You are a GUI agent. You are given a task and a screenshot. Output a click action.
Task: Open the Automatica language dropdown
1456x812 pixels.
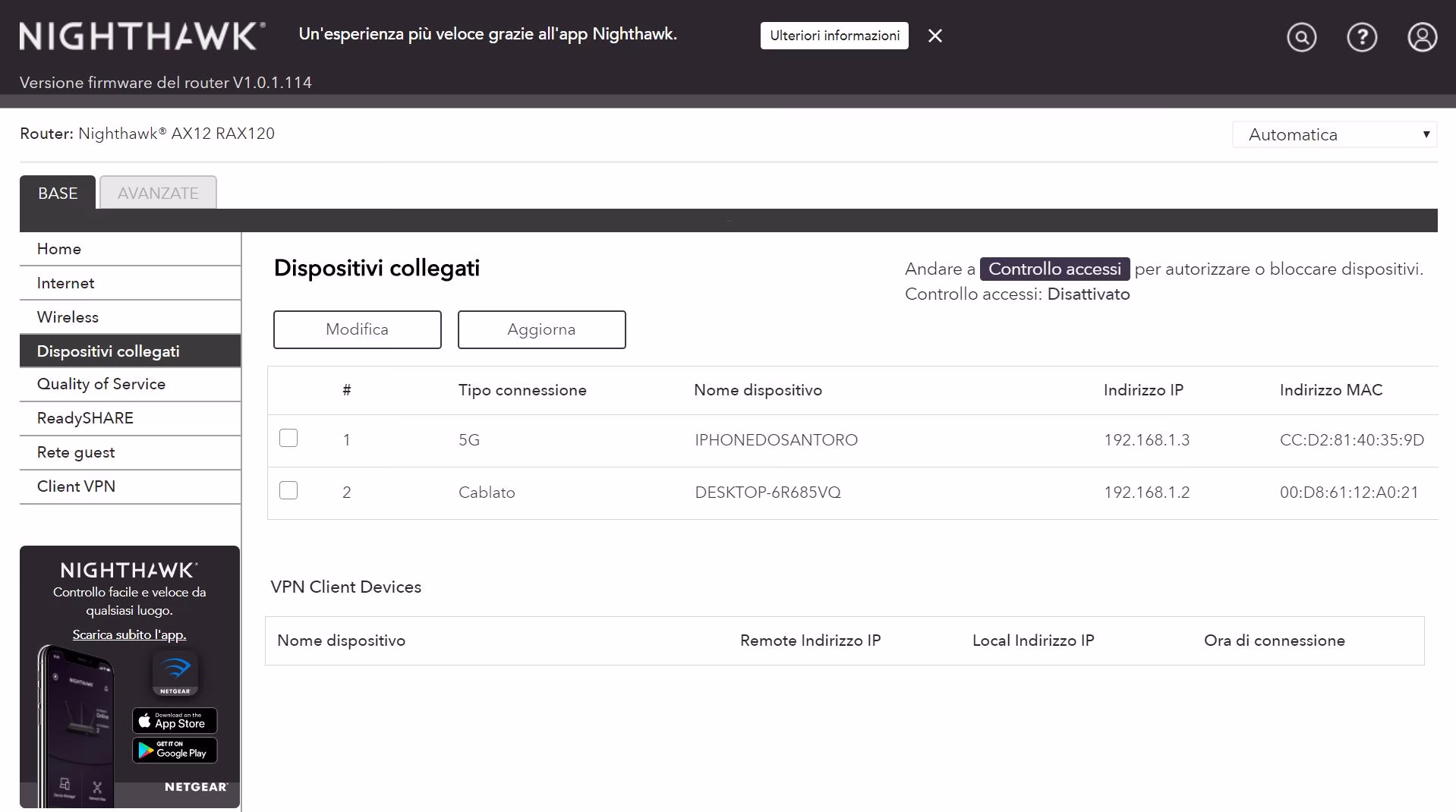click(x=1335, y=134)
